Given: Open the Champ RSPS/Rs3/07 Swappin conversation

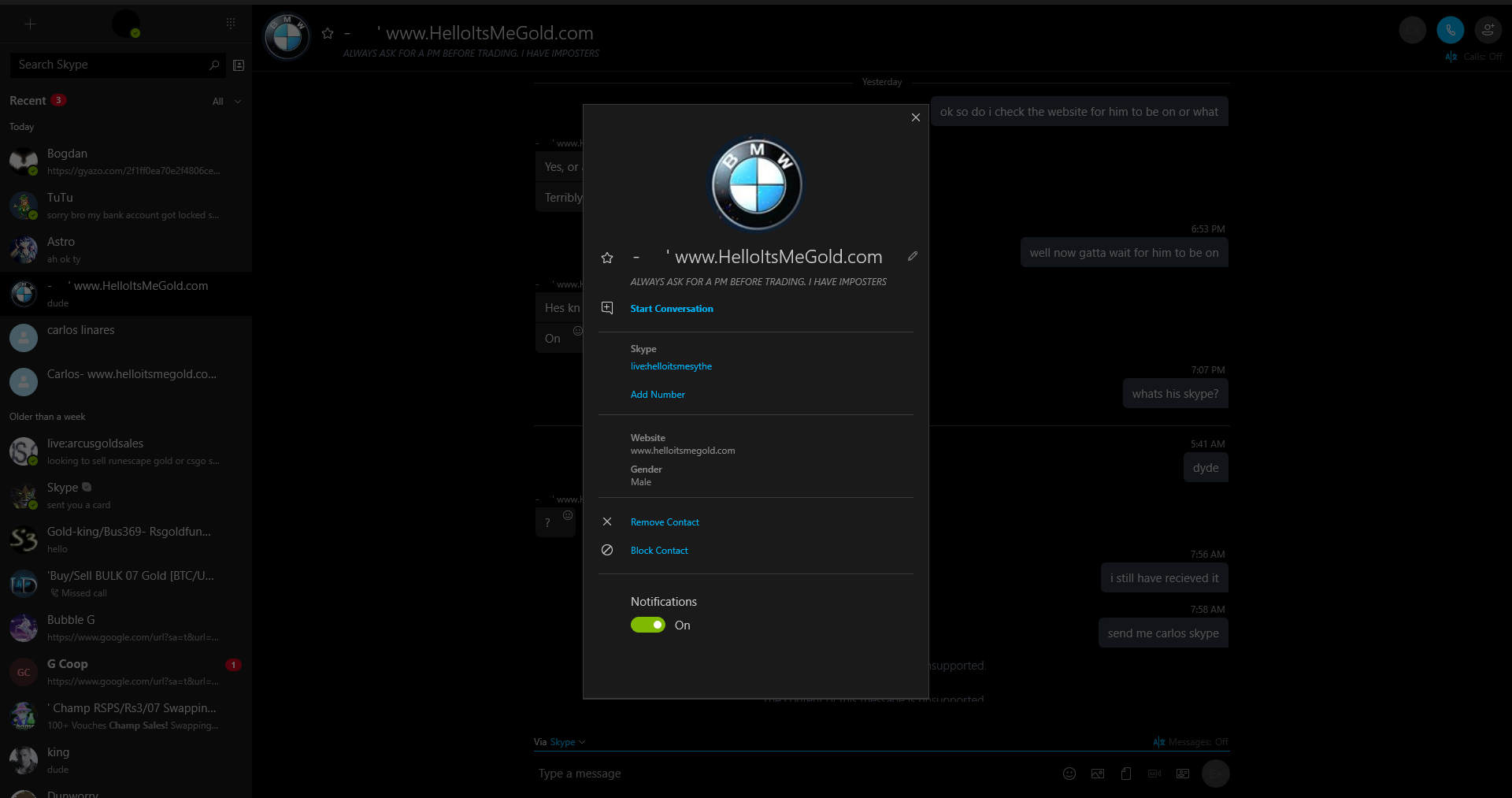Looking at the screenshot, I should (x=126, y=716).
